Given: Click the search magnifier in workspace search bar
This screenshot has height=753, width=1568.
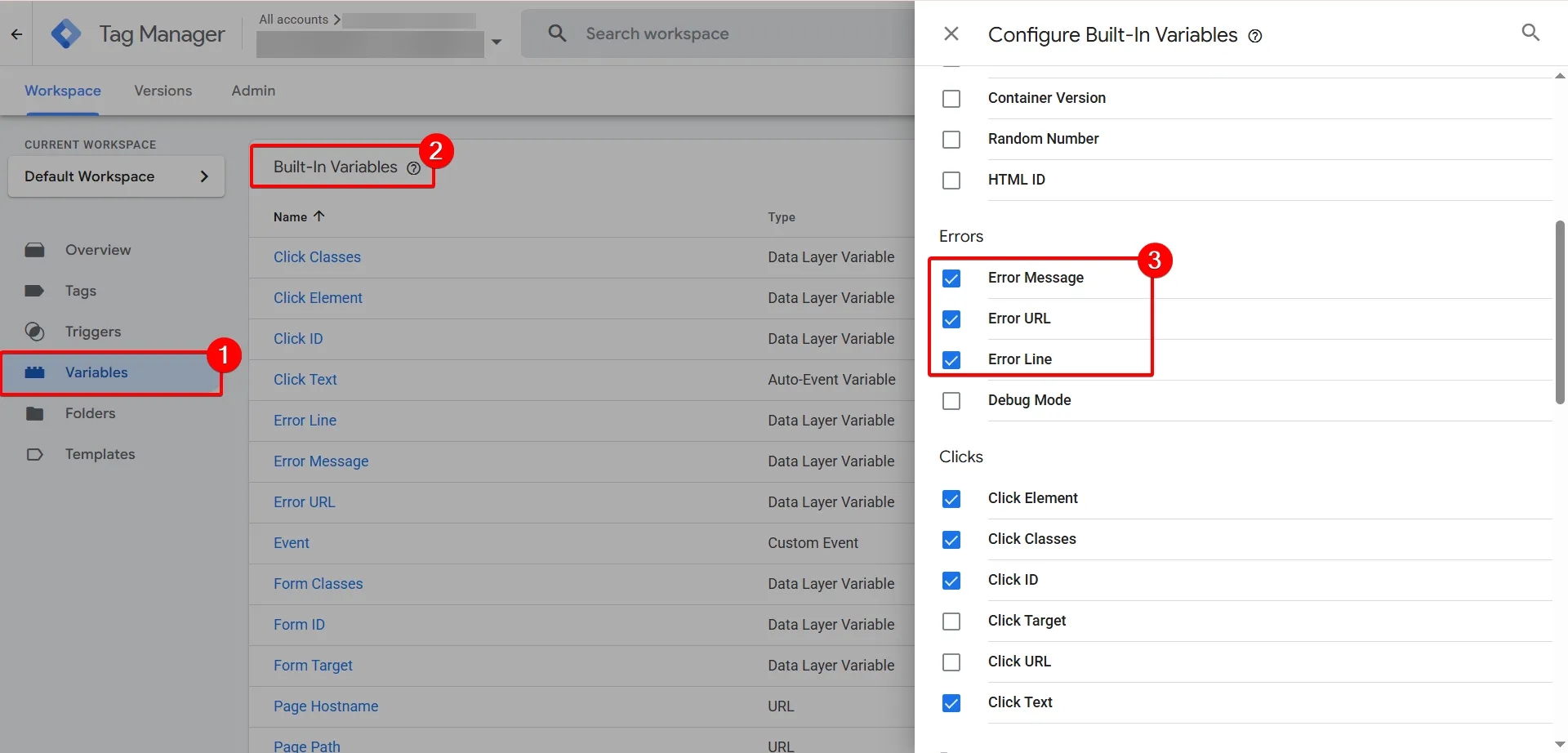Looking at the screenshot, I should click(557, 33).
